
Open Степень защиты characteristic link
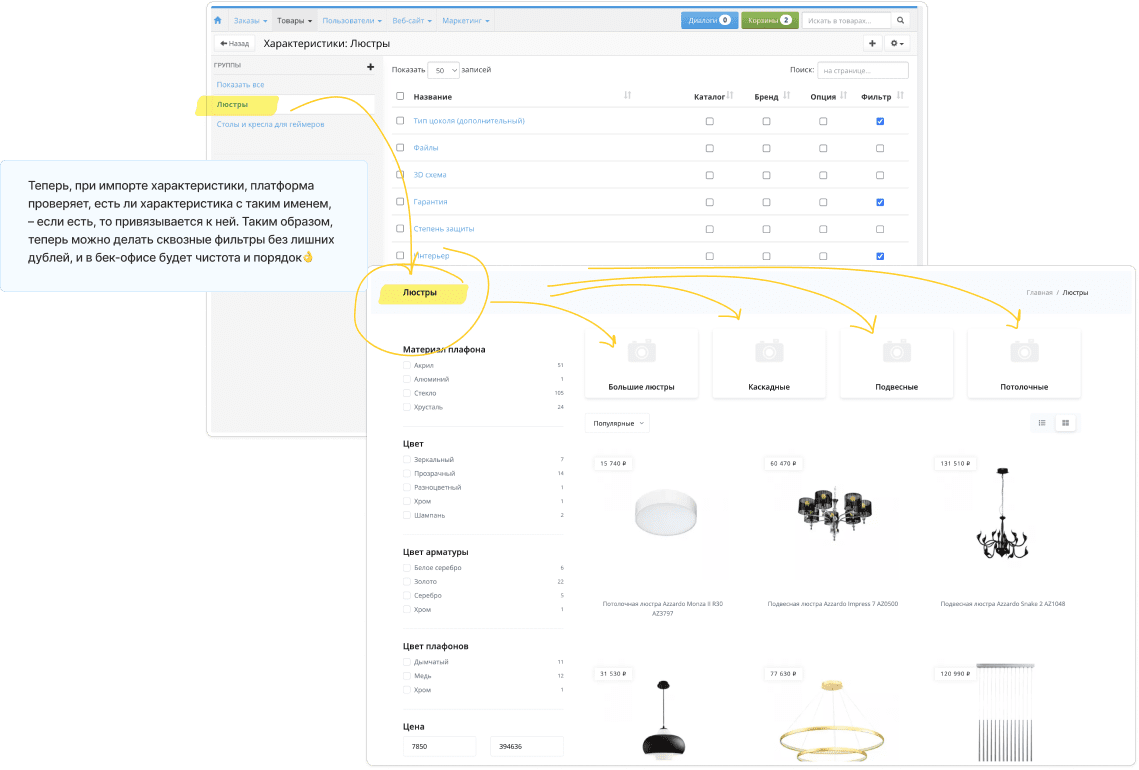tap(444, 229)
